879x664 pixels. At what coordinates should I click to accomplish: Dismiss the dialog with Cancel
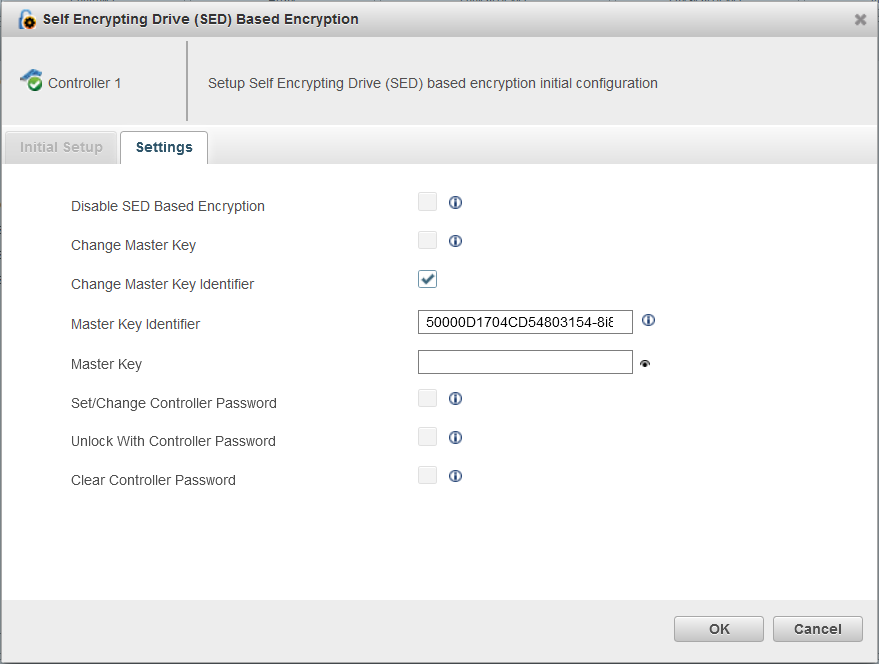tap(817, 629)
